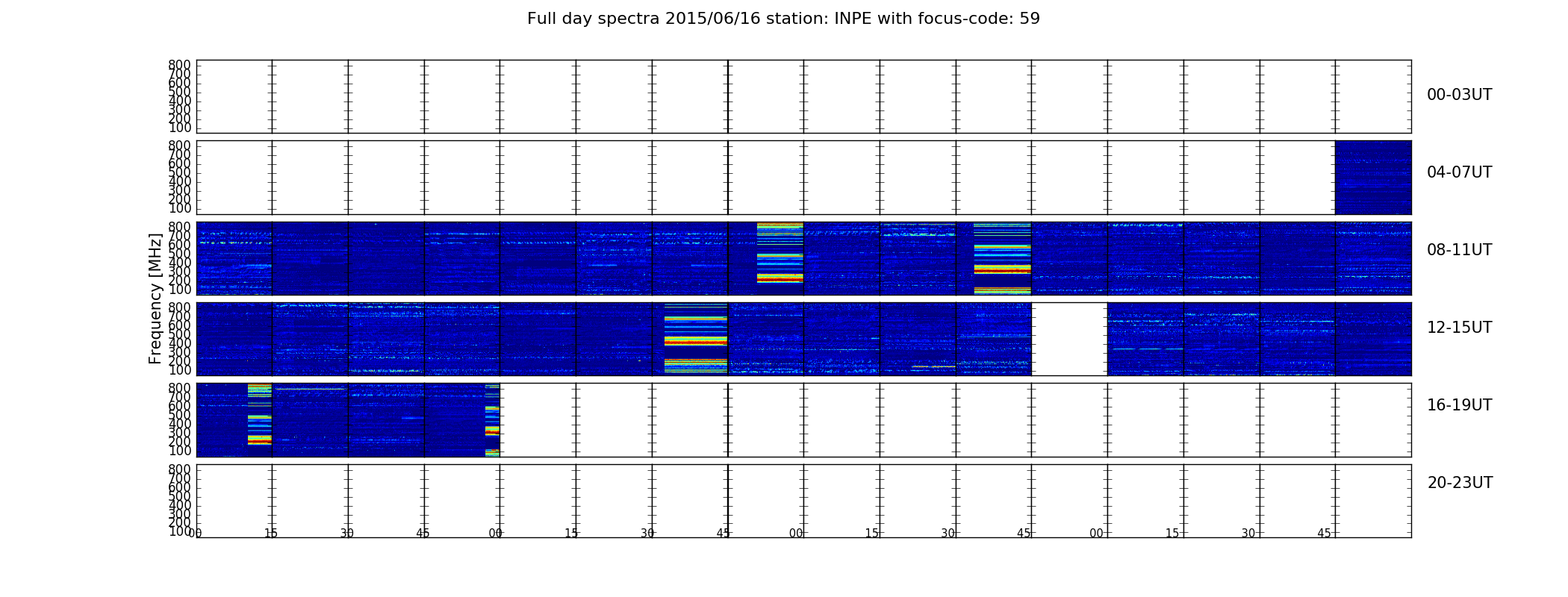The width and height of the screenshot is (1568, 597).
Task: Click the '20-23UT' row label
Action: click(1460, 483)
